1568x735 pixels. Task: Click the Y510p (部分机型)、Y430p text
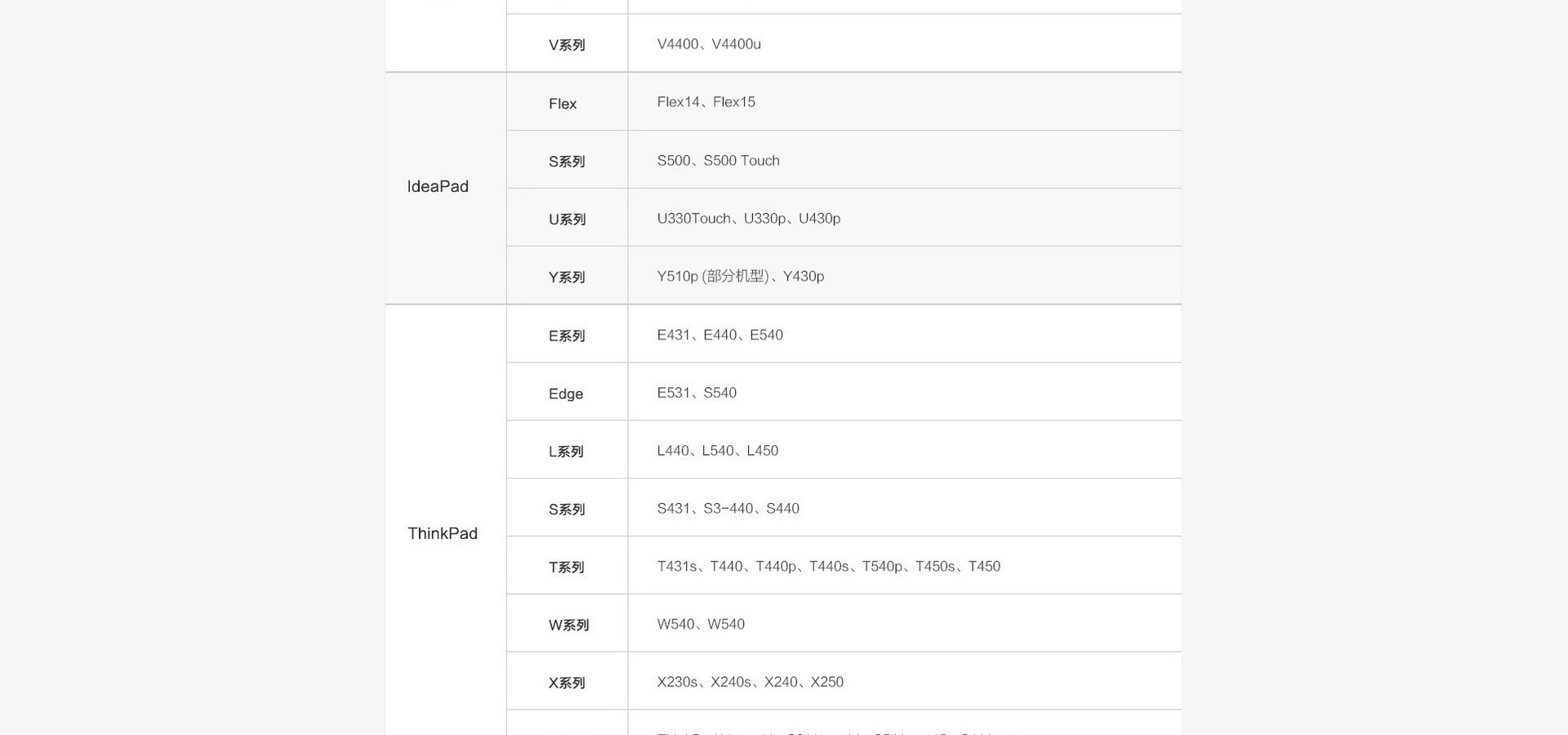pyautogui.click(x=741, y=276)
